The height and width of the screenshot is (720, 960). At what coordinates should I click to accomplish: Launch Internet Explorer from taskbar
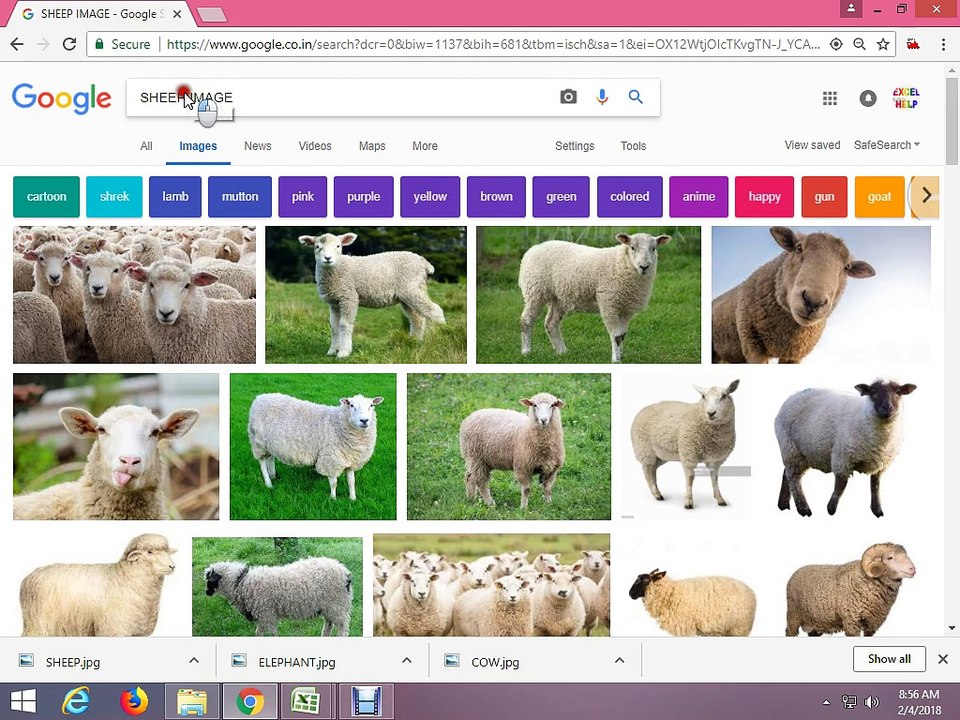(77, 701)
